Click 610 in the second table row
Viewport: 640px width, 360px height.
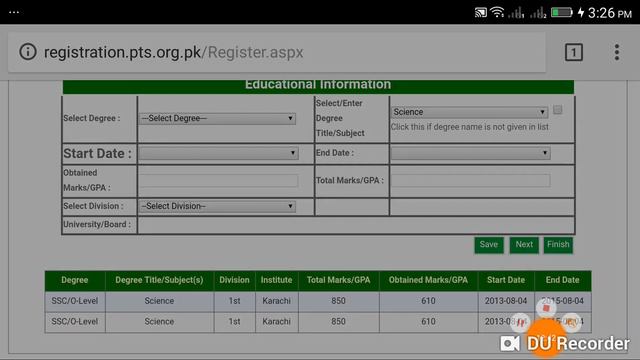(428, 322)
